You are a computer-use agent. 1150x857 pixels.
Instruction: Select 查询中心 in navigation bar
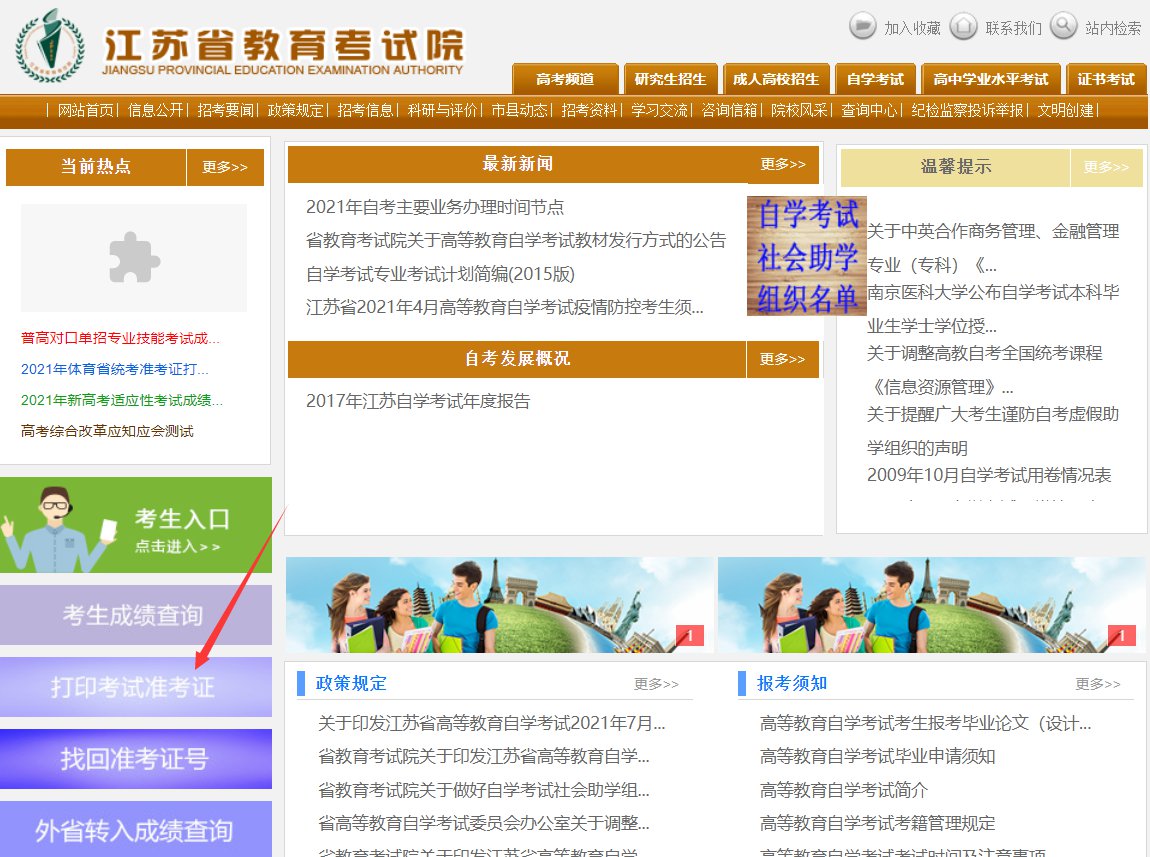[868, 110]
